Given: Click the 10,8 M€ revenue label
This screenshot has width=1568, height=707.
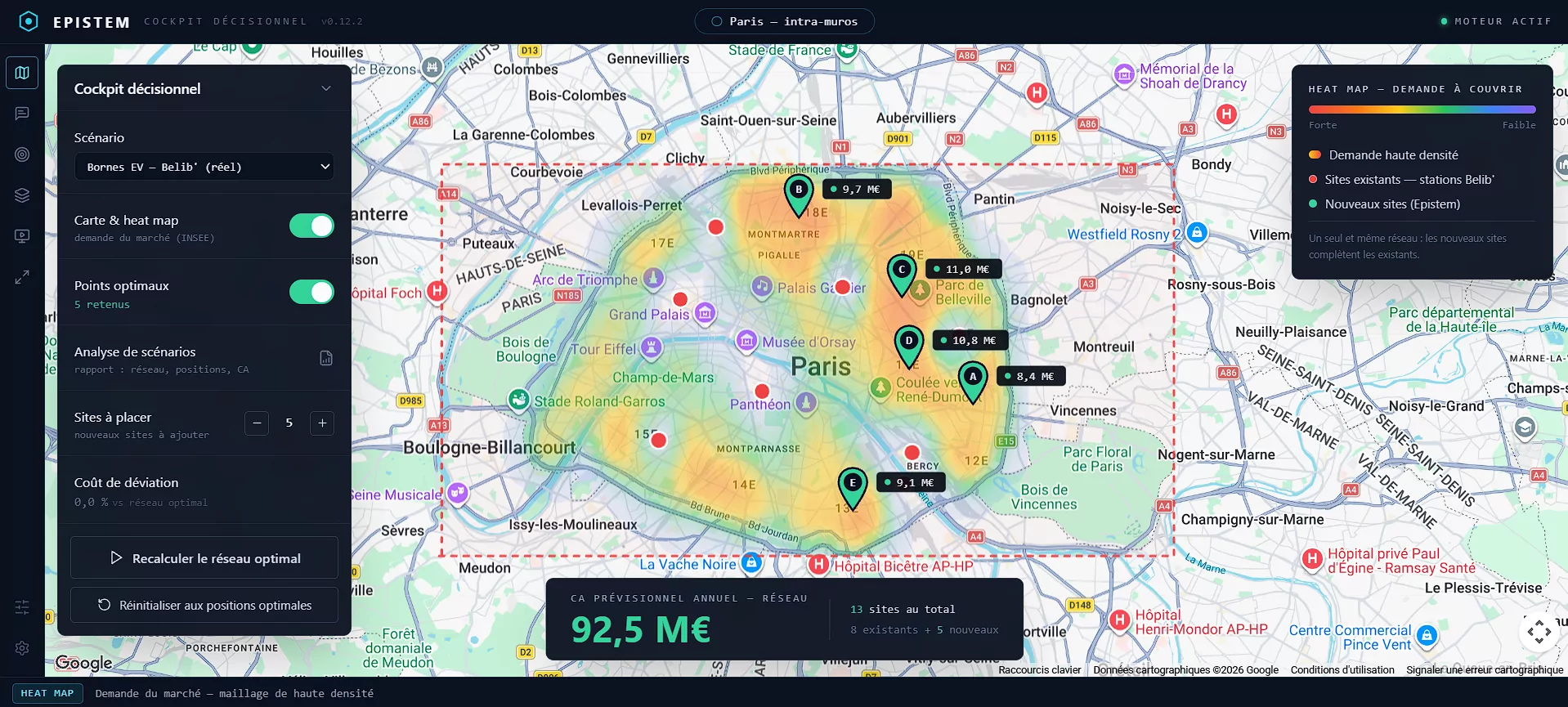Looking at the screenshot, I should point(970,341).
